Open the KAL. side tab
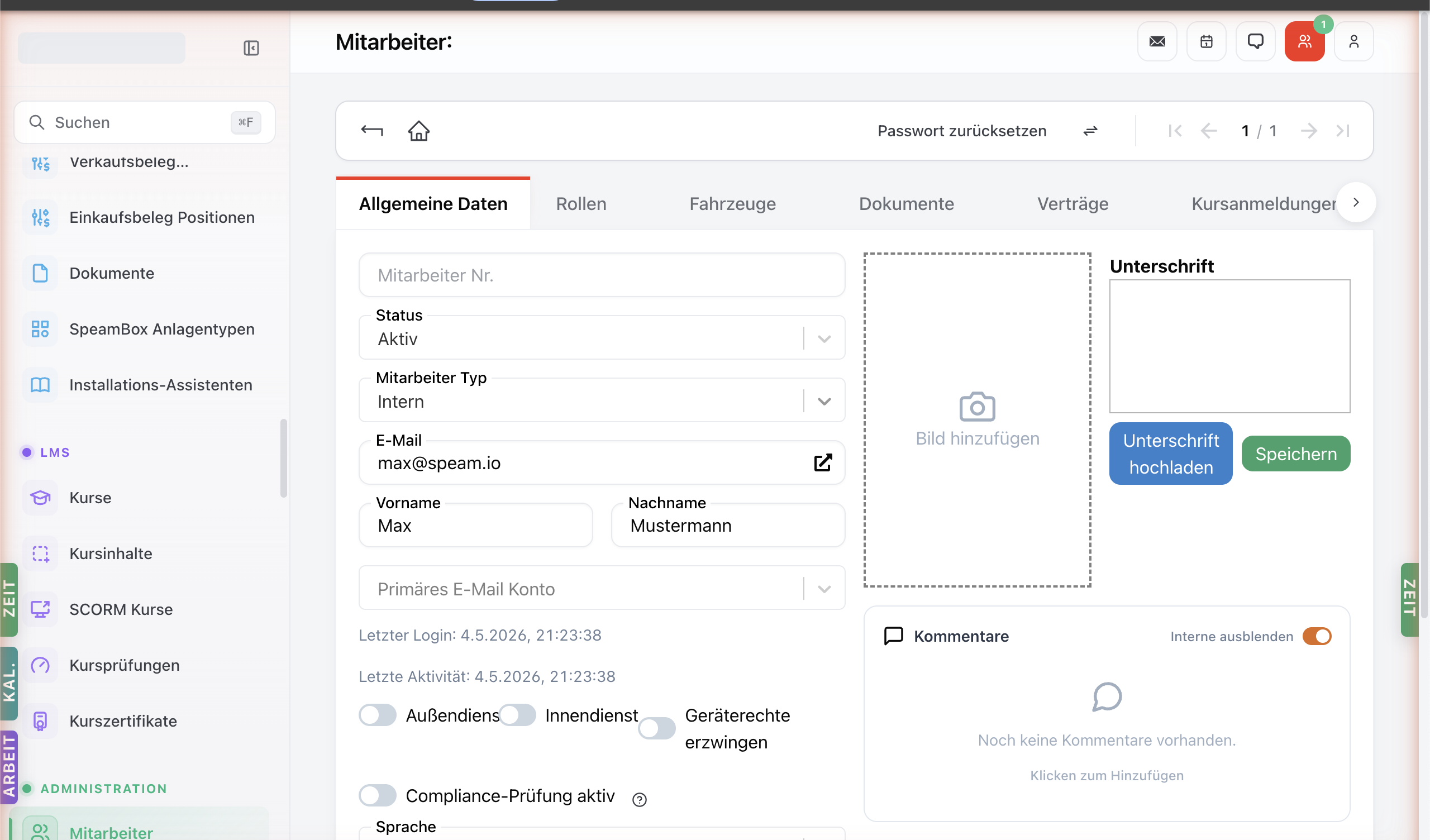The width and height of the screenshot is (1430, 840). [x=9, y=684]
